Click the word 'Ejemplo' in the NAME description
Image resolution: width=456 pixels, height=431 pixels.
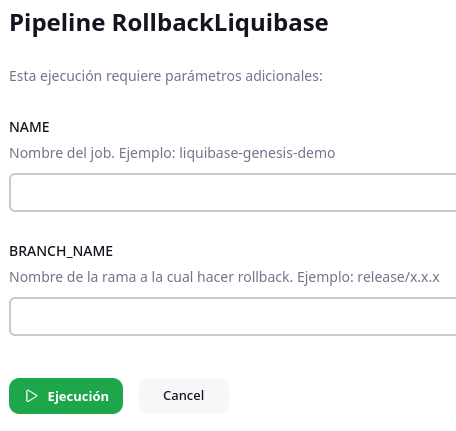(x=147, y=153)
